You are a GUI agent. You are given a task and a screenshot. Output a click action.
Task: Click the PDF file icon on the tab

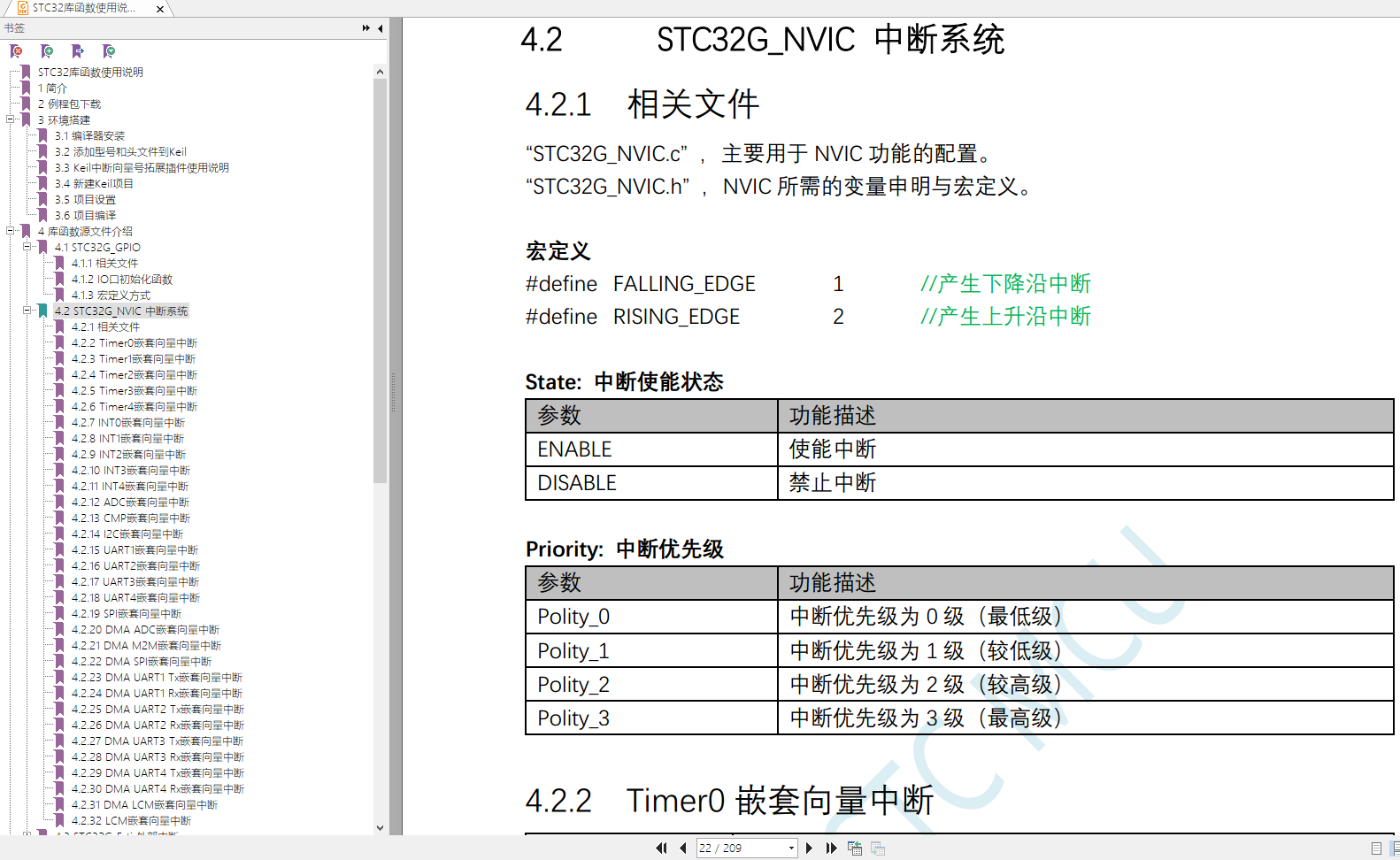[x=23, y=8]
